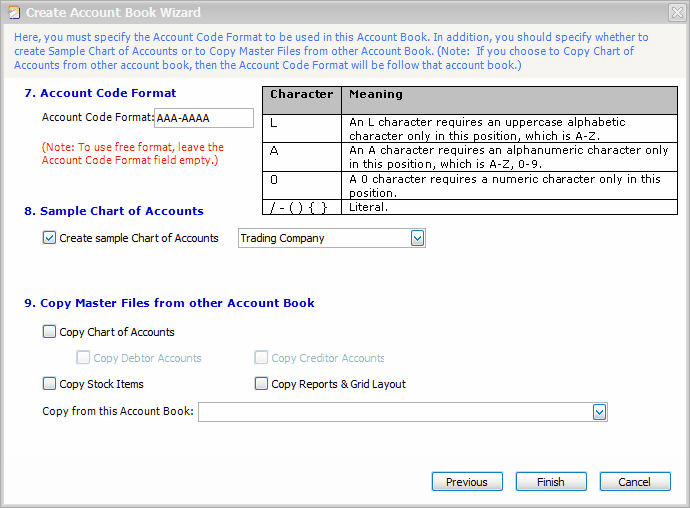Expand the Trading Company dropdown arrow

[x=418, y=238]
